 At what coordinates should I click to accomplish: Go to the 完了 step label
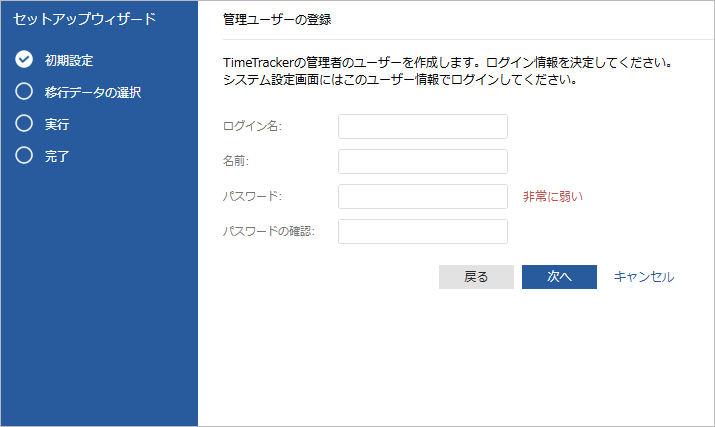click(x=57, y=156)
